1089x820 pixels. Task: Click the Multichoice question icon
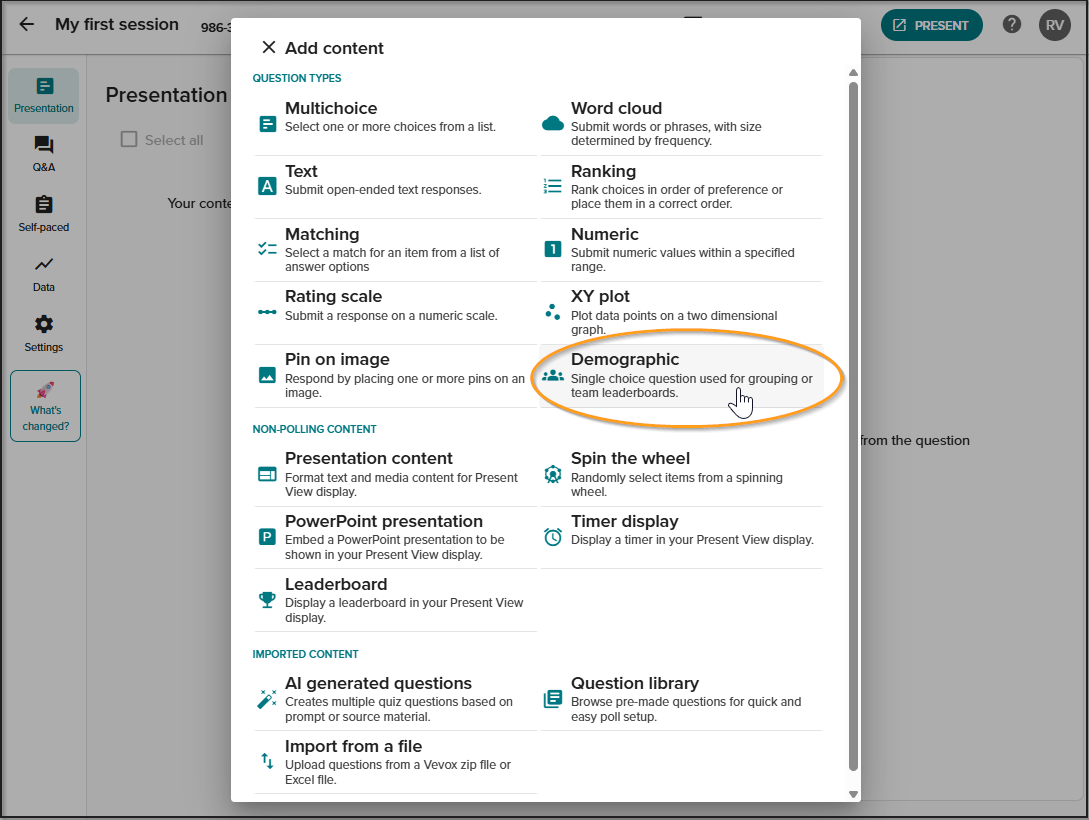[267, 124]
